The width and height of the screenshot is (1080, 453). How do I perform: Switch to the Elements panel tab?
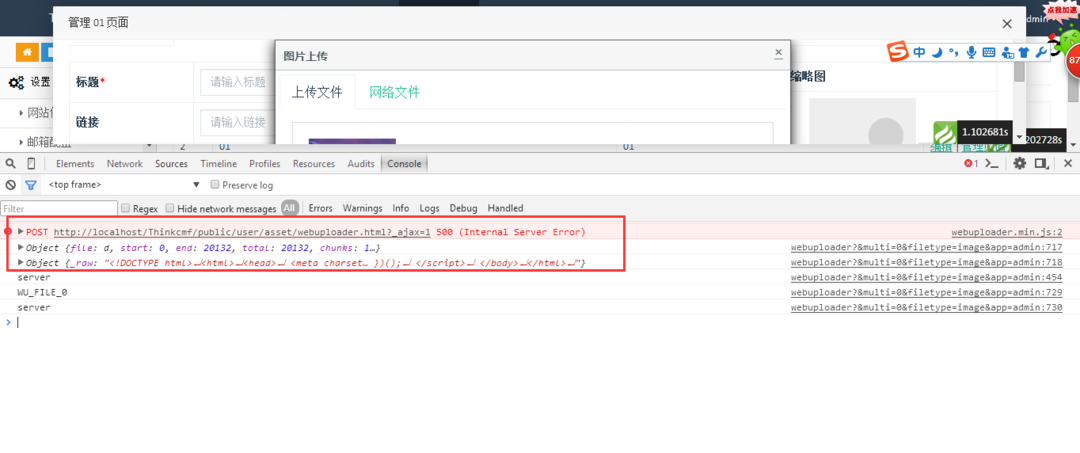(x=75, y=163)
